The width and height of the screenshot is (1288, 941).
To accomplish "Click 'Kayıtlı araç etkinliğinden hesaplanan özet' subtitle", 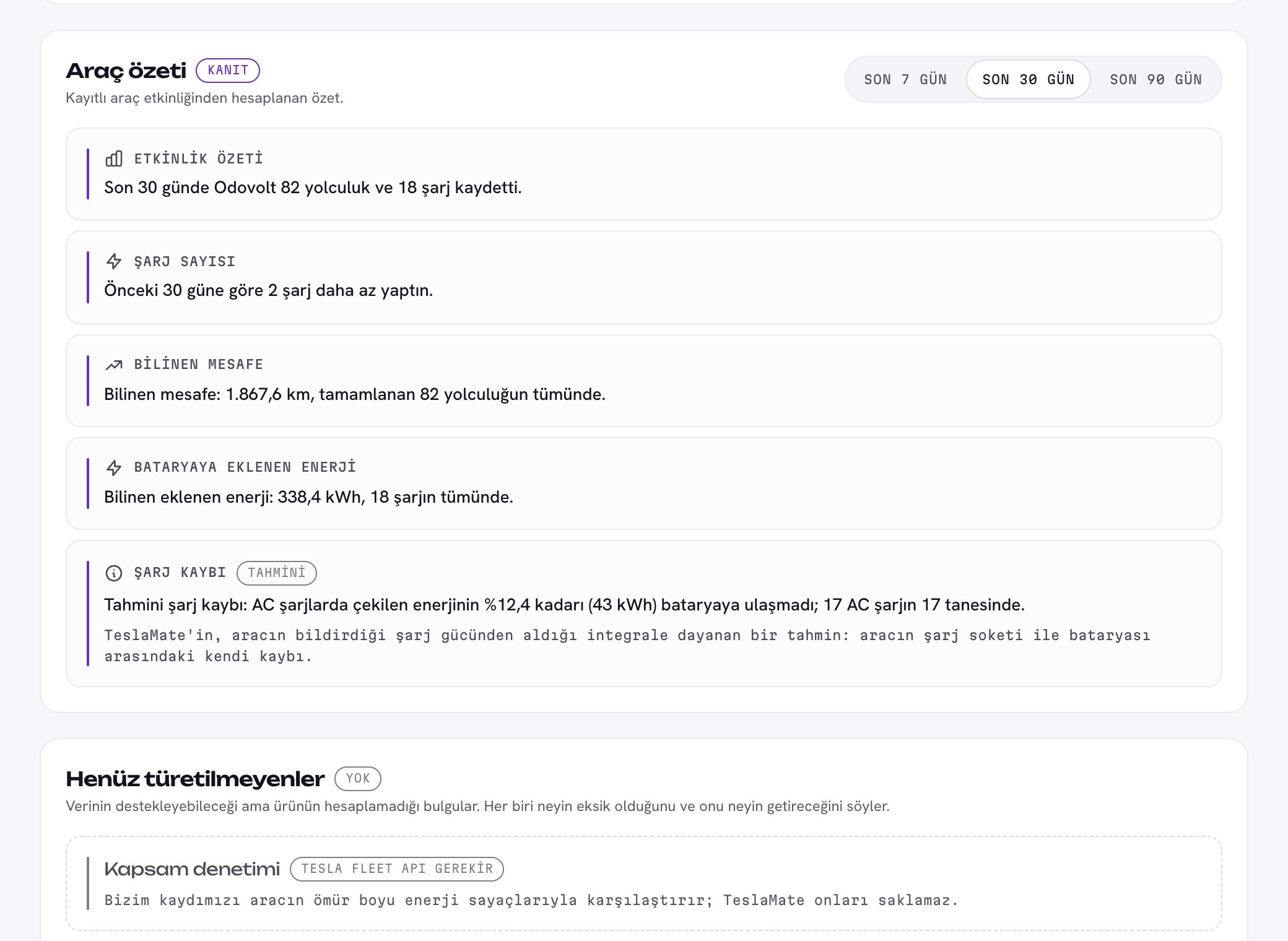I will (204, 98).
